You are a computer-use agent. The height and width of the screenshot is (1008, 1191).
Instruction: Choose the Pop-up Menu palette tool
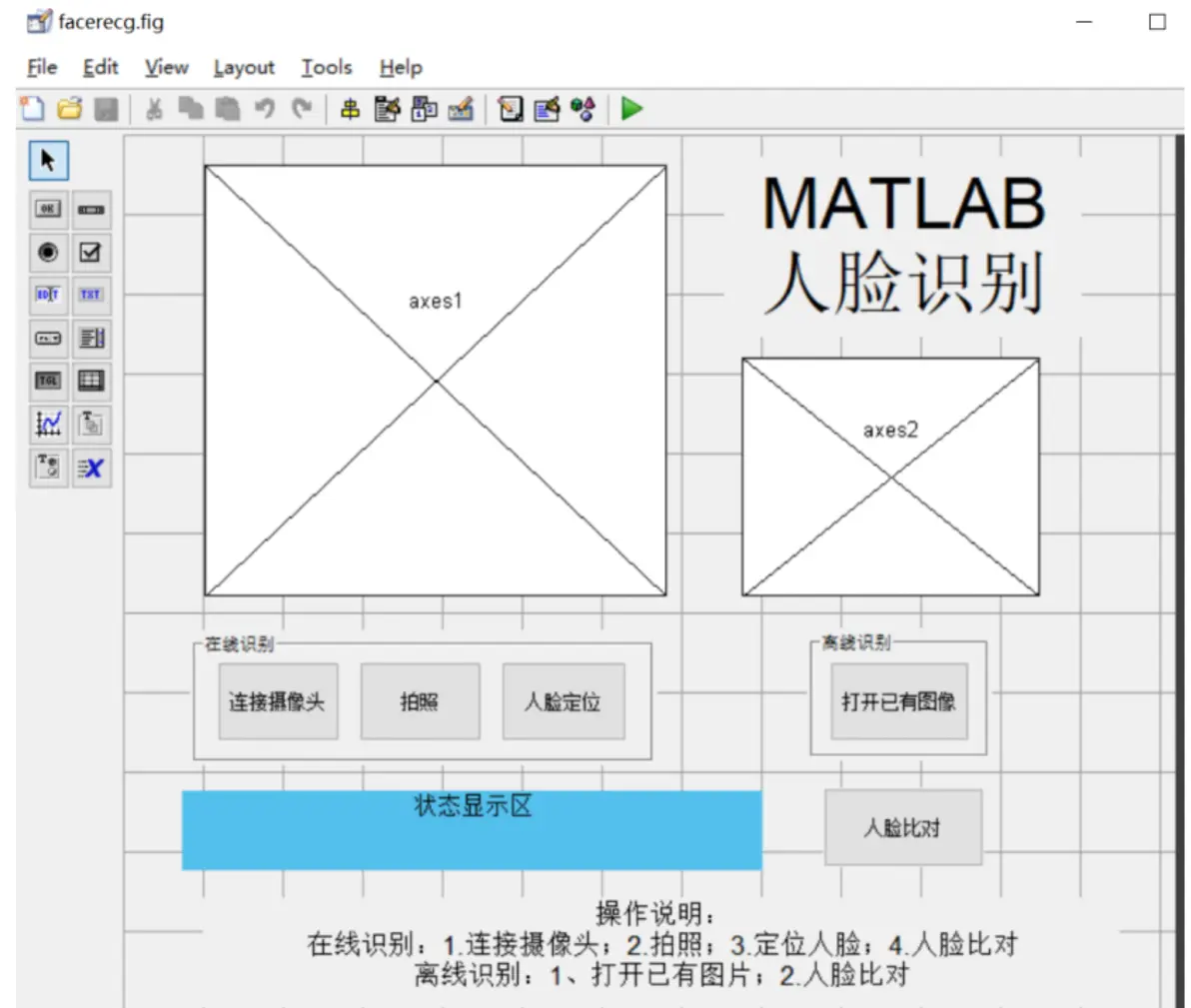(48, 338)
